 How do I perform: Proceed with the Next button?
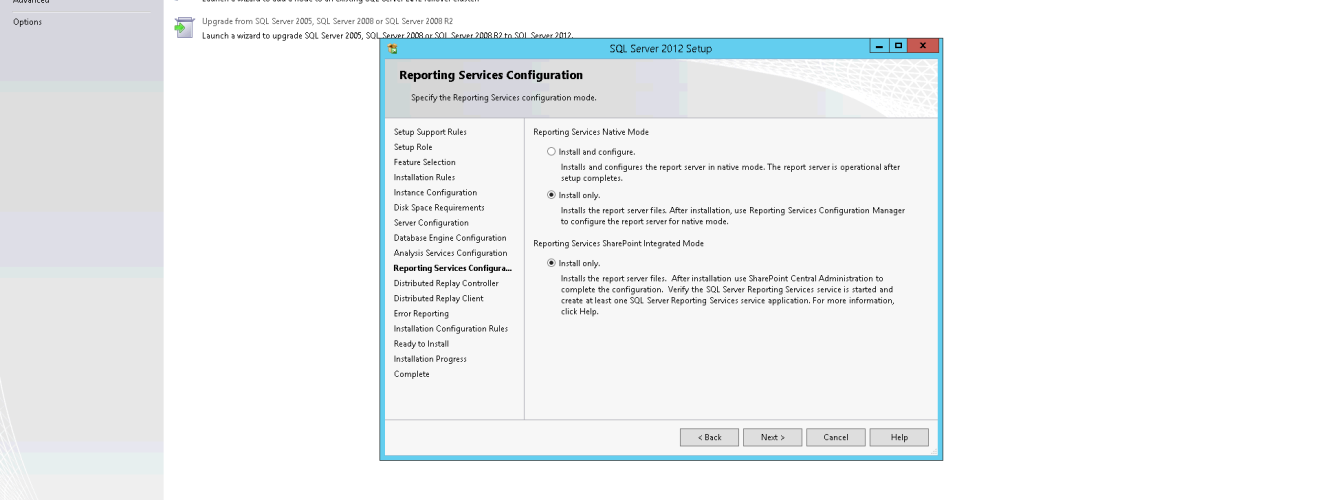tap(772, 437)
